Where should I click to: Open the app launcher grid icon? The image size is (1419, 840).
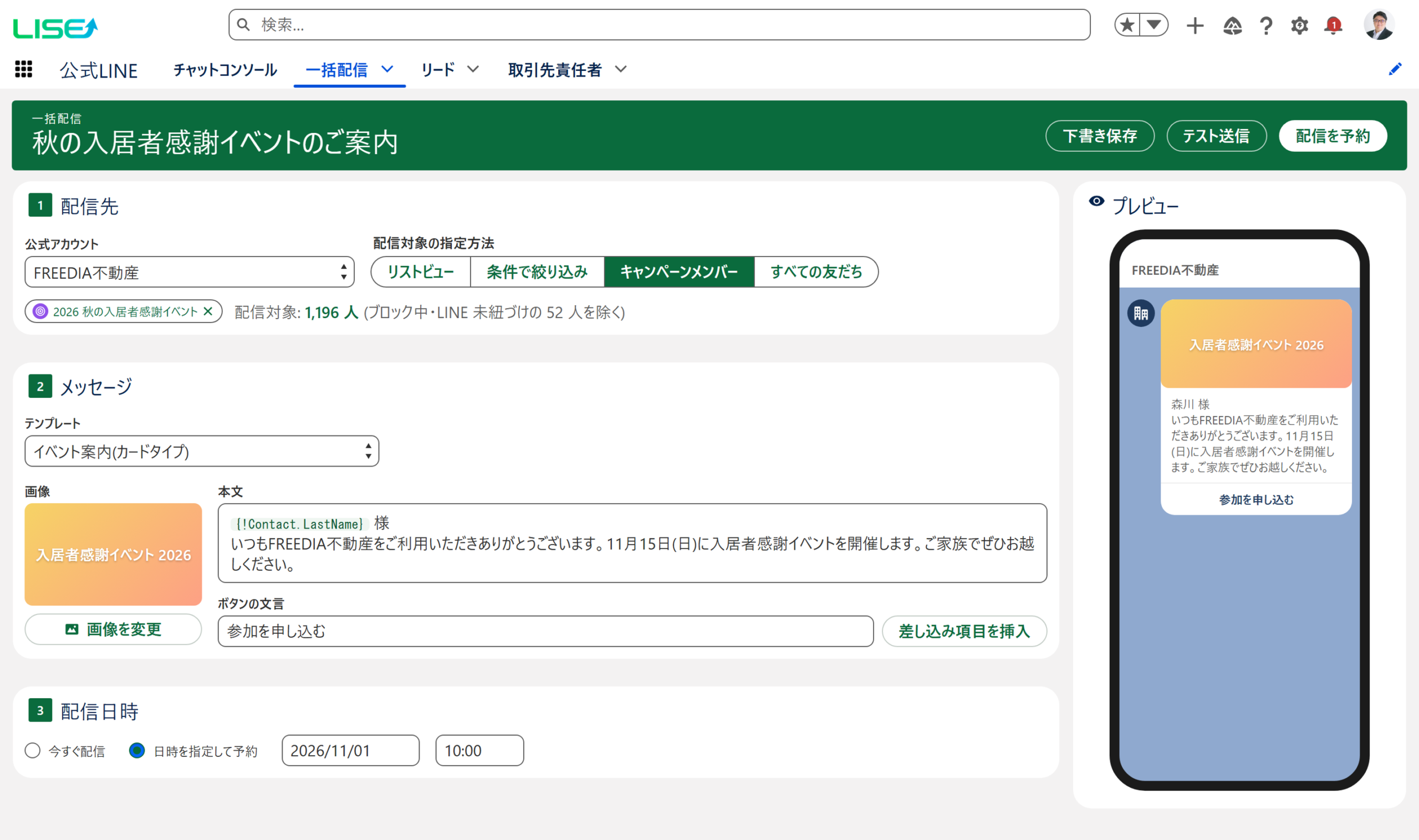(23, 69)
